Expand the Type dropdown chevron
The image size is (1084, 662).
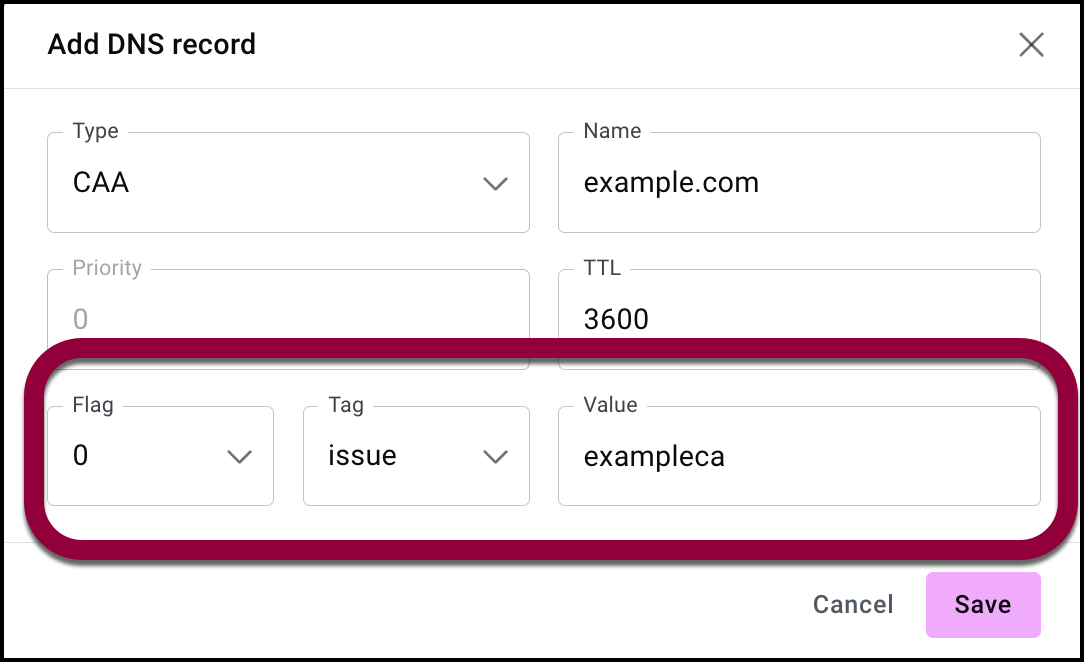[x=495, y=183]
